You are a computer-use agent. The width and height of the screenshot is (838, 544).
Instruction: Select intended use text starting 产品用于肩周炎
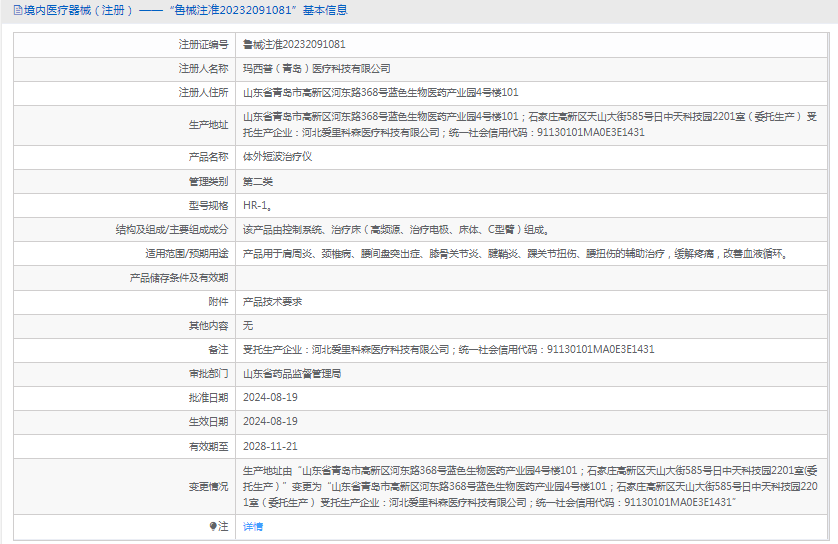coord(516,254)
